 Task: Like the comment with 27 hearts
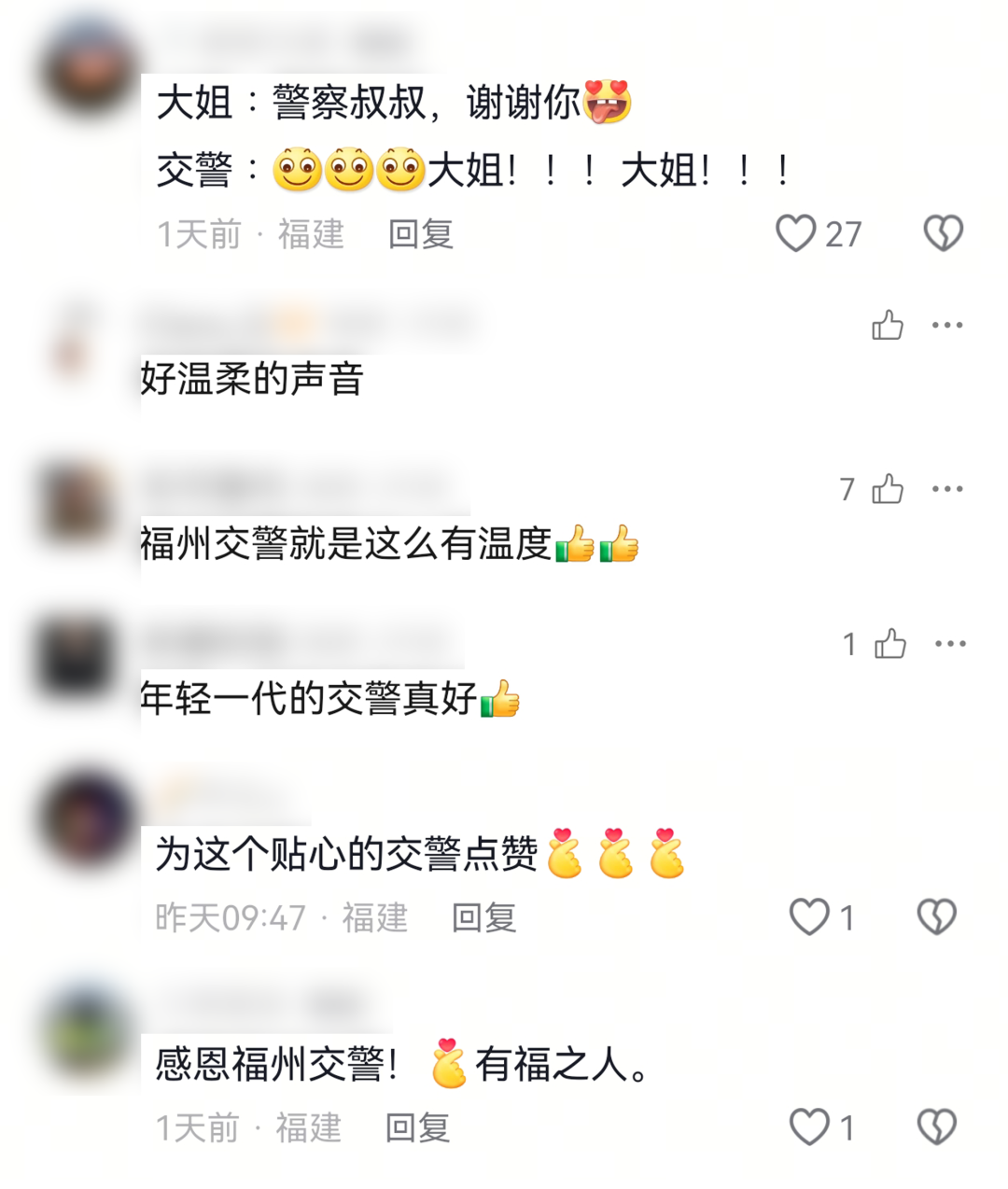click(796, 233)
